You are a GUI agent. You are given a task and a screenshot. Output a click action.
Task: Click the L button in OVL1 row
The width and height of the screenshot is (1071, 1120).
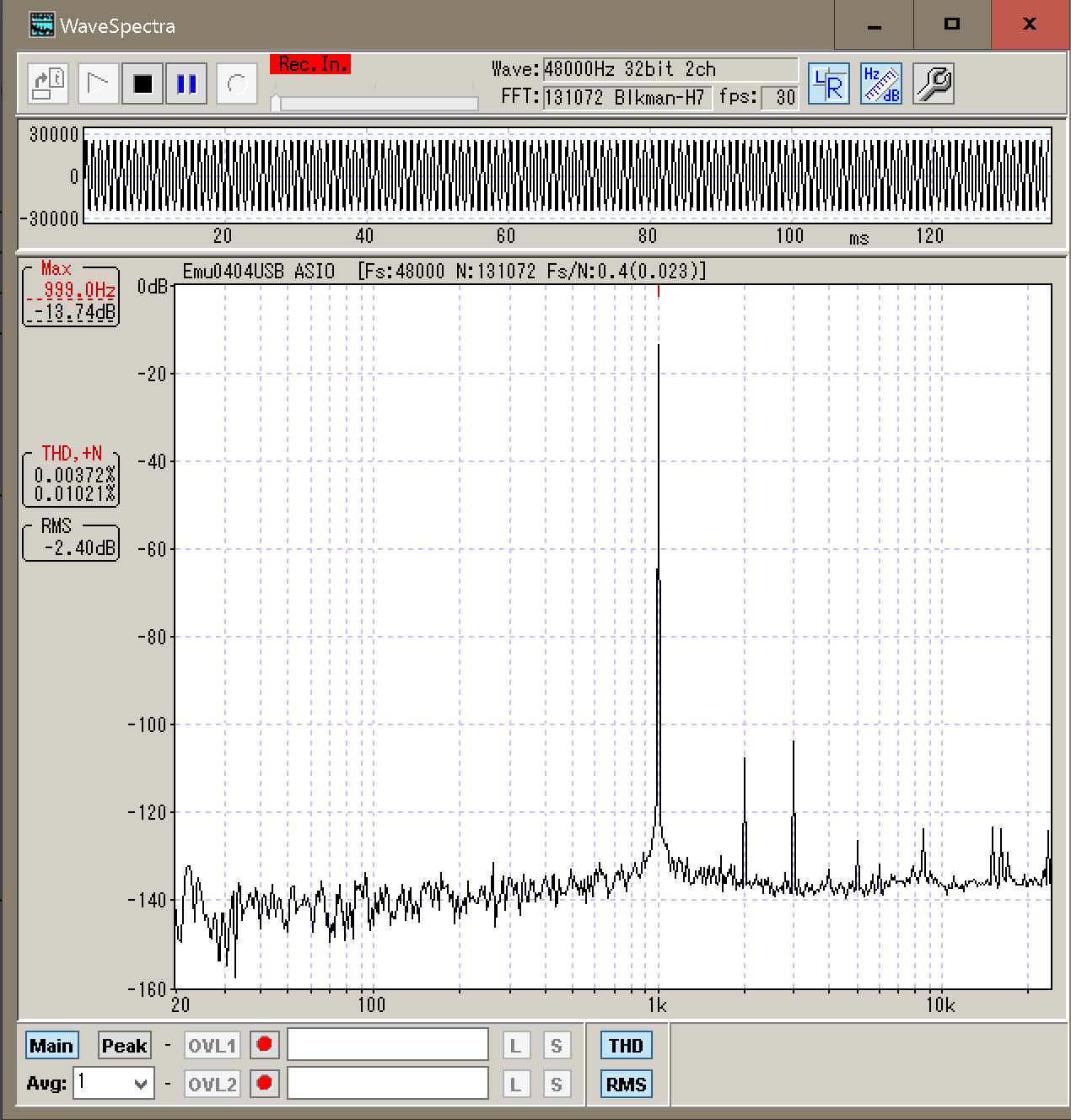[x=516, y=1046]
